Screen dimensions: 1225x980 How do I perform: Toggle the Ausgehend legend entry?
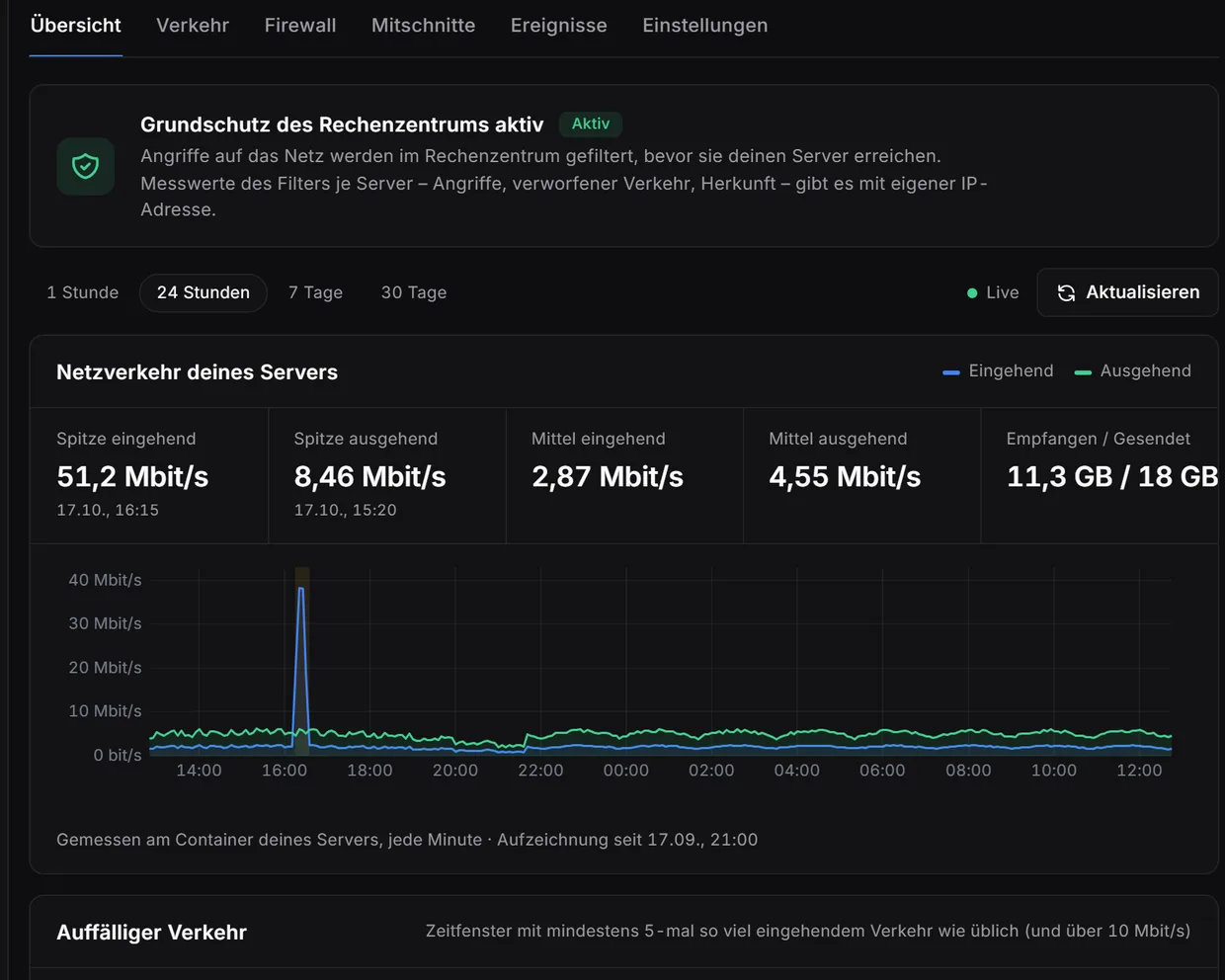[x=1132, y=371]
